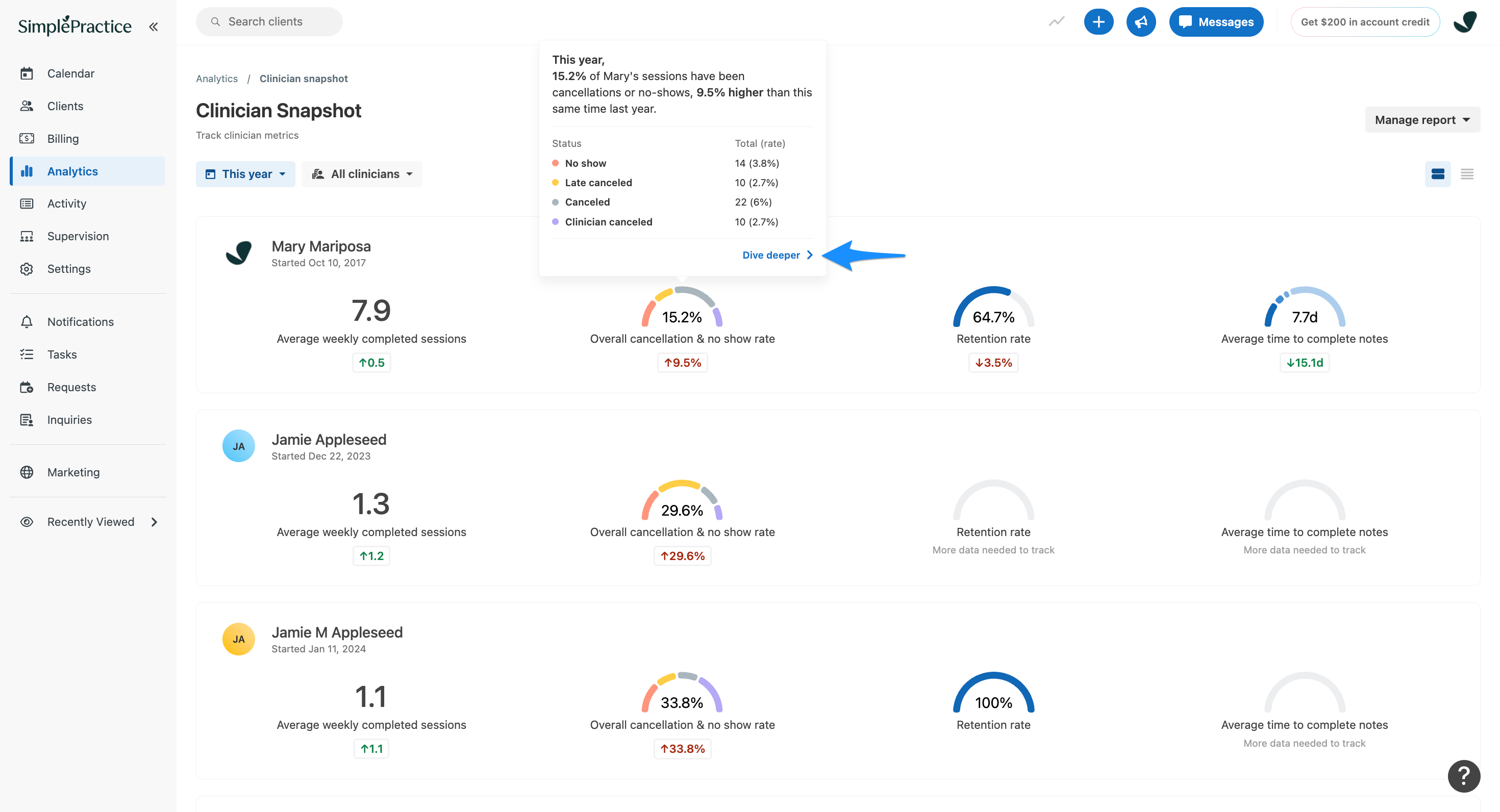Open the Messages button
The image size is (1500, 812).
click(1216, 21)
